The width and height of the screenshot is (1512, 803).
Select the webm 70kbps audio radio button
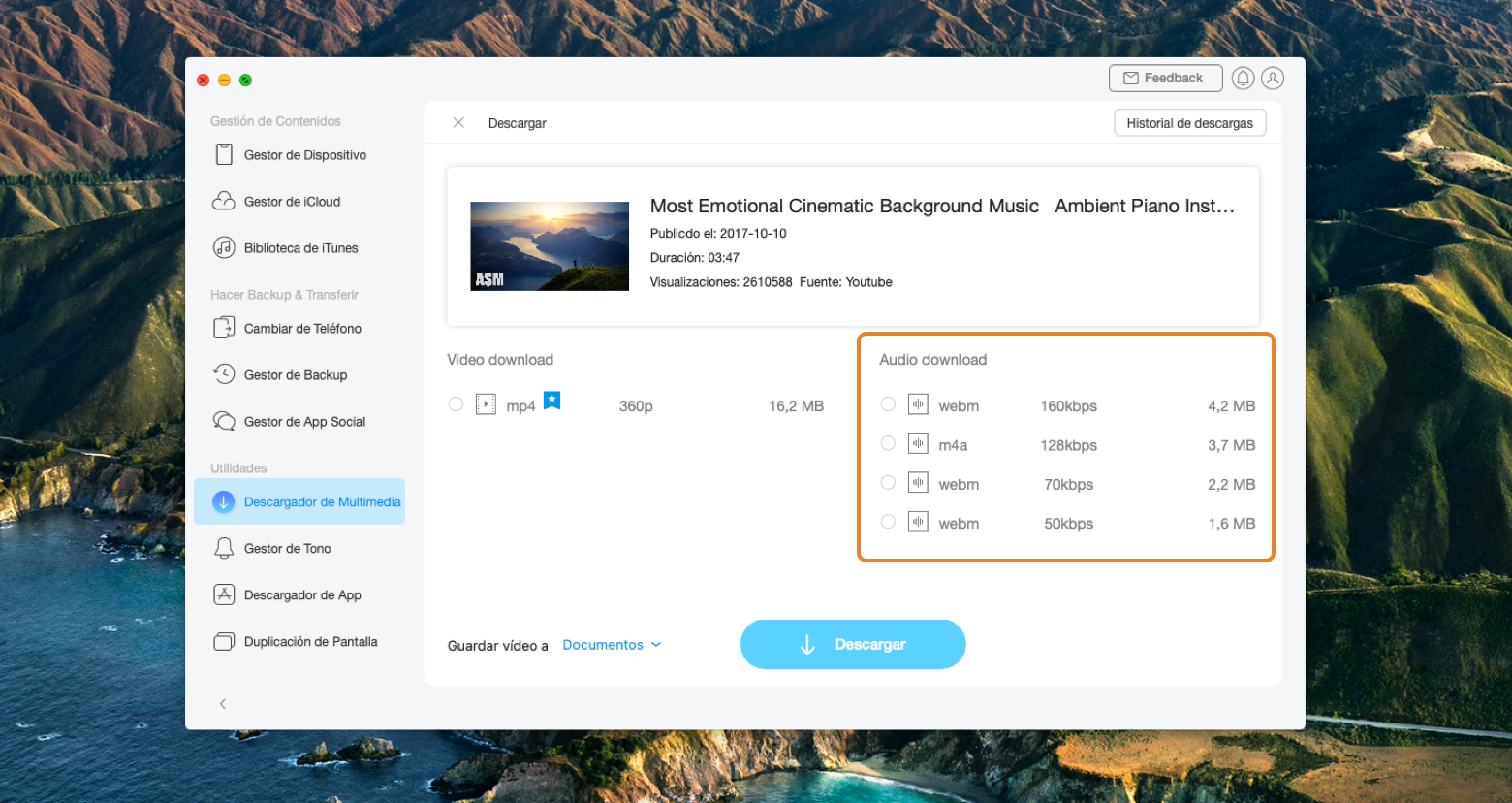888,482
